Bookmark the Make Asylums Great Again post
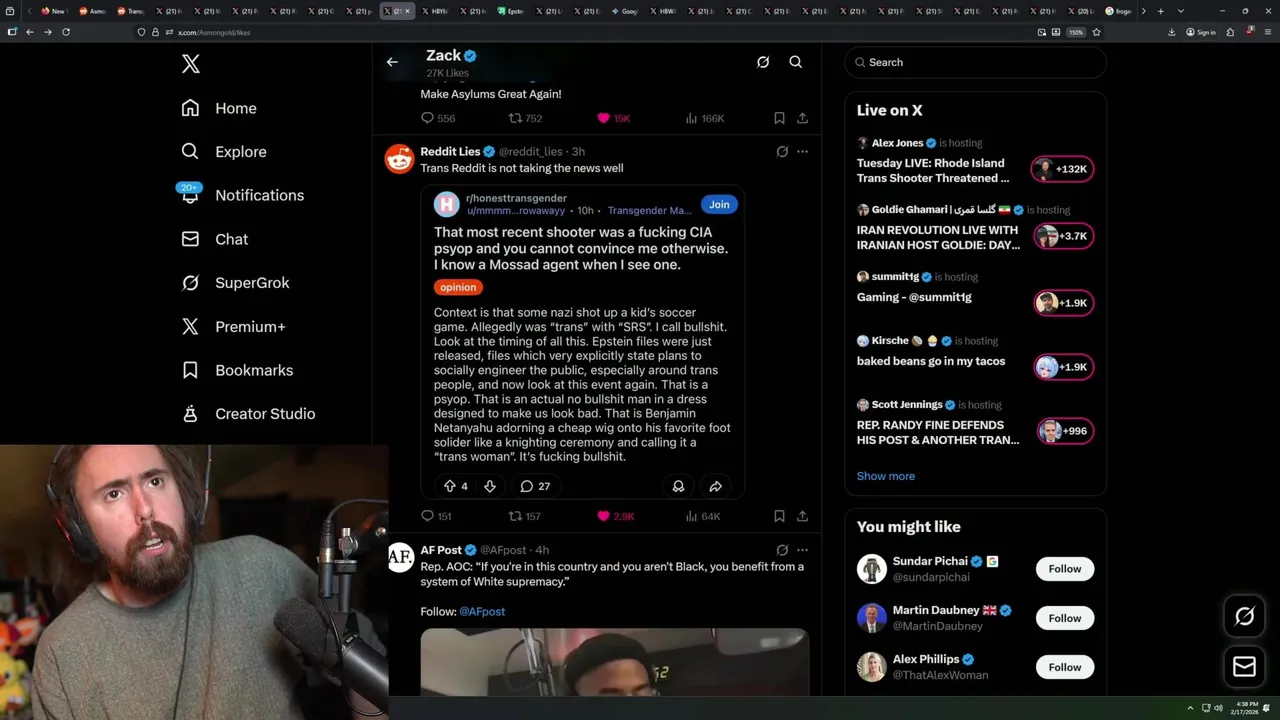This screenshot has height=720, width=1280. 779,118
